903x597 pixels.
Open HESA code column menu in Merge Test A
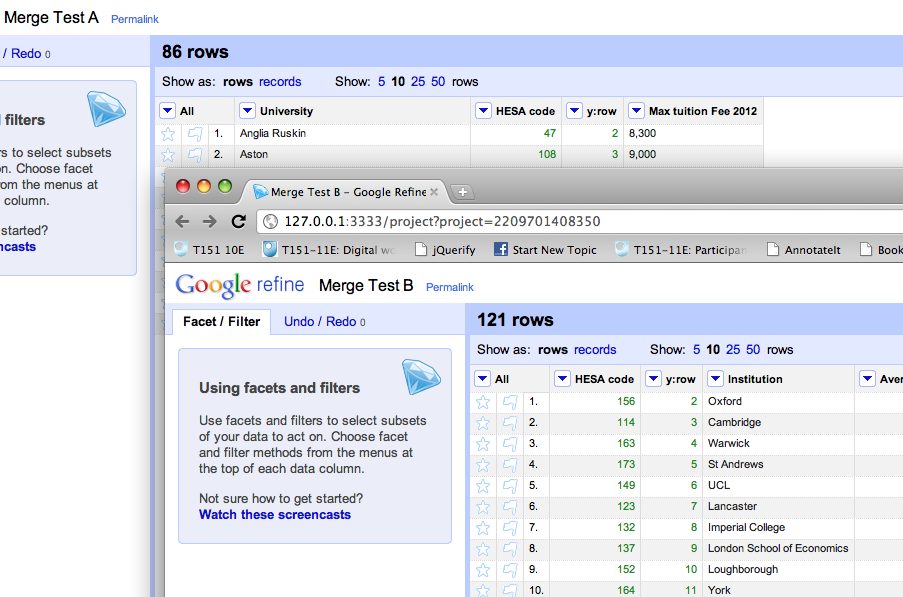tap(483, 111)
